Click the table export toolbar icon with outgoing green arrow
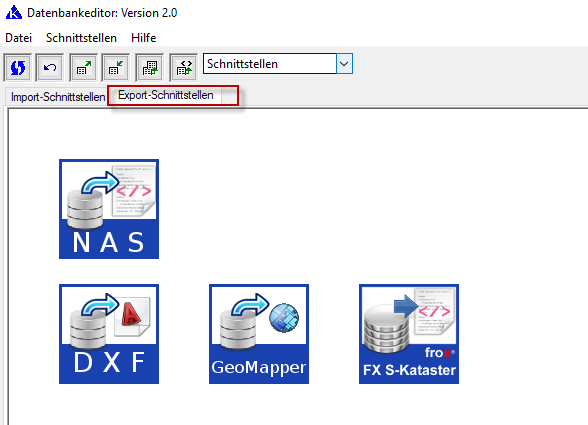Image resolution: width=588 pixels, height=425 pixels. 83,68
